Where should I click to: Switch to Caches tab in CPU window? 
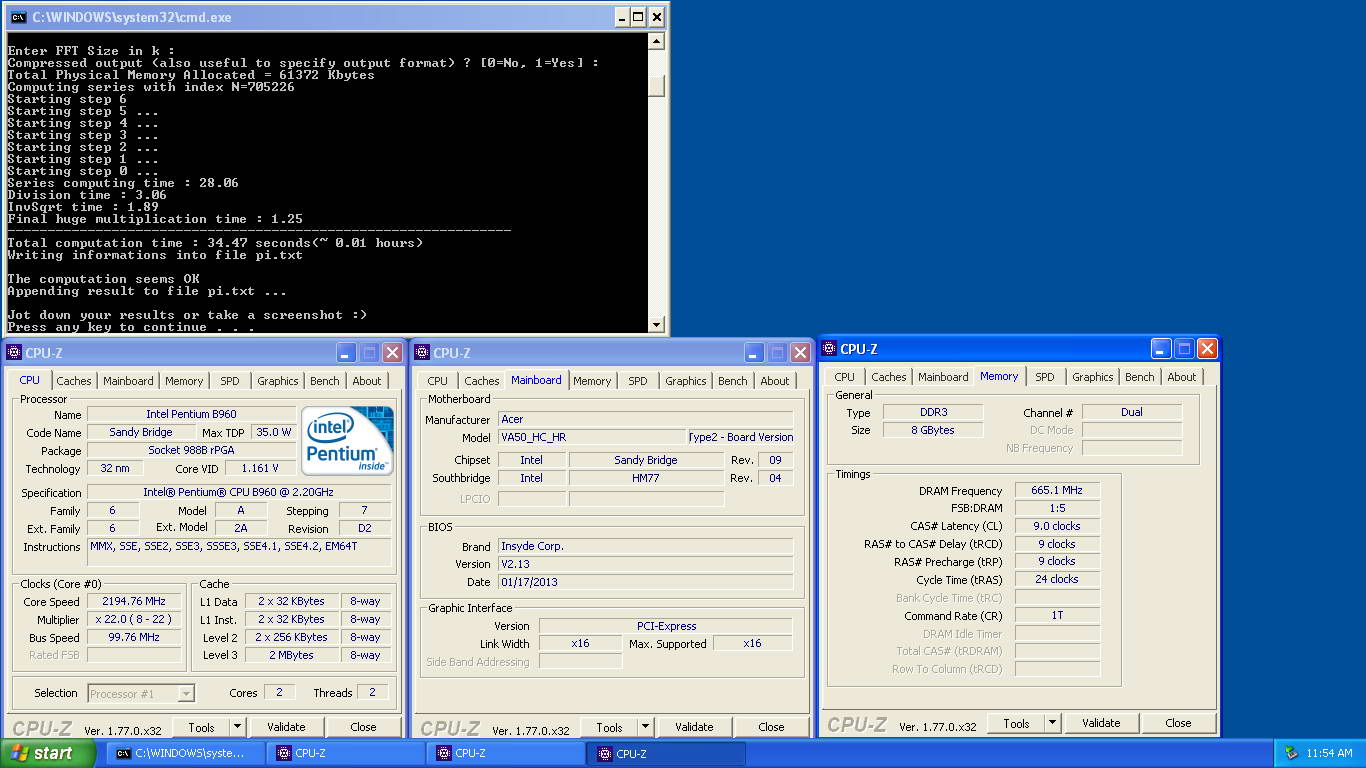pyautogui.click(x=74, y=381)
